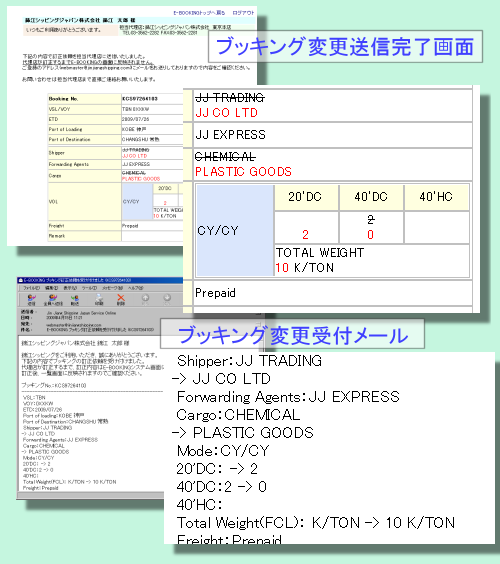Click the 'Total Weight(FCL)' line in the enlarged mail text
The height and width of the screenshot is (564, 500).
[x=316, y=523]
